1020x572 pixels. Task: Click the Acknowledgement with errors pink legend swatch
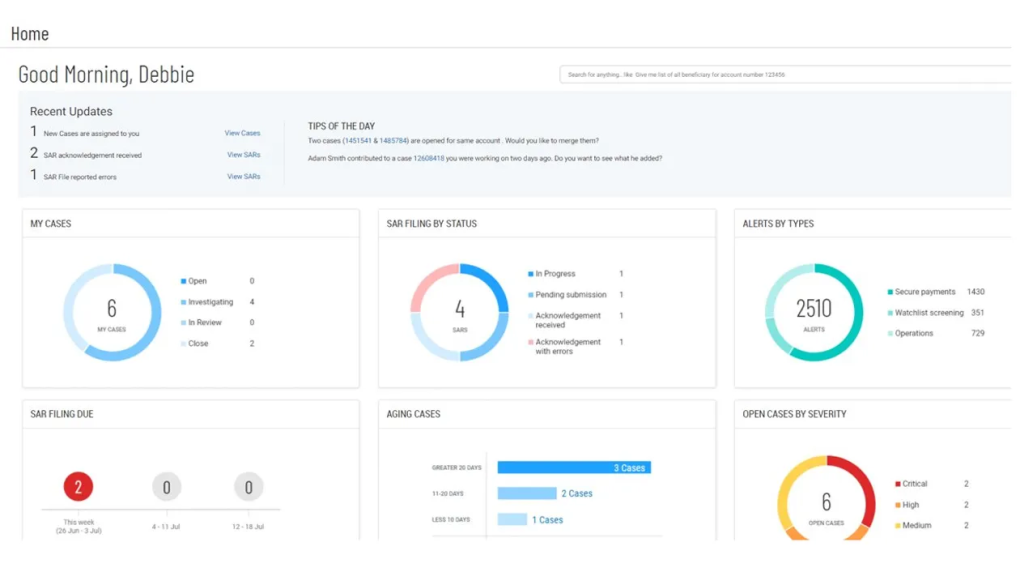pyautogui.click(x=530, y=342)
